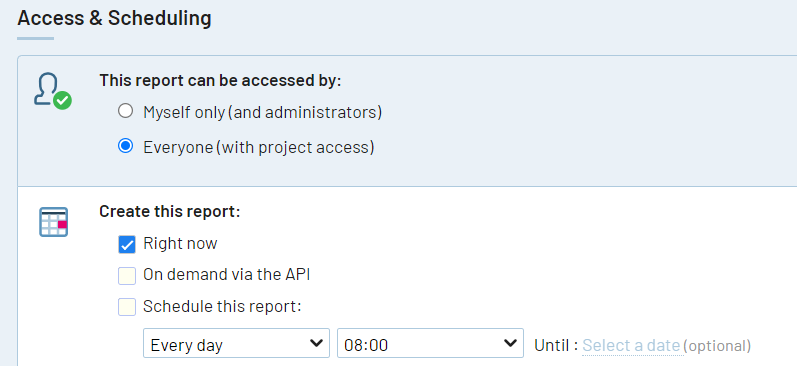Open the Every day frequency dropdown
797x366 pixels.
coord(236,344)
